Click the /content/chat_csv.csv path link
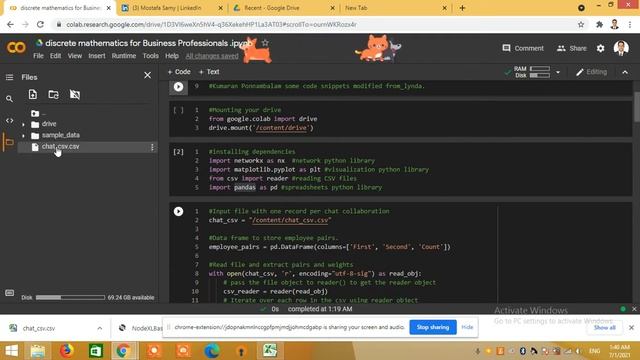640x360 pixels. coord(290,220)
